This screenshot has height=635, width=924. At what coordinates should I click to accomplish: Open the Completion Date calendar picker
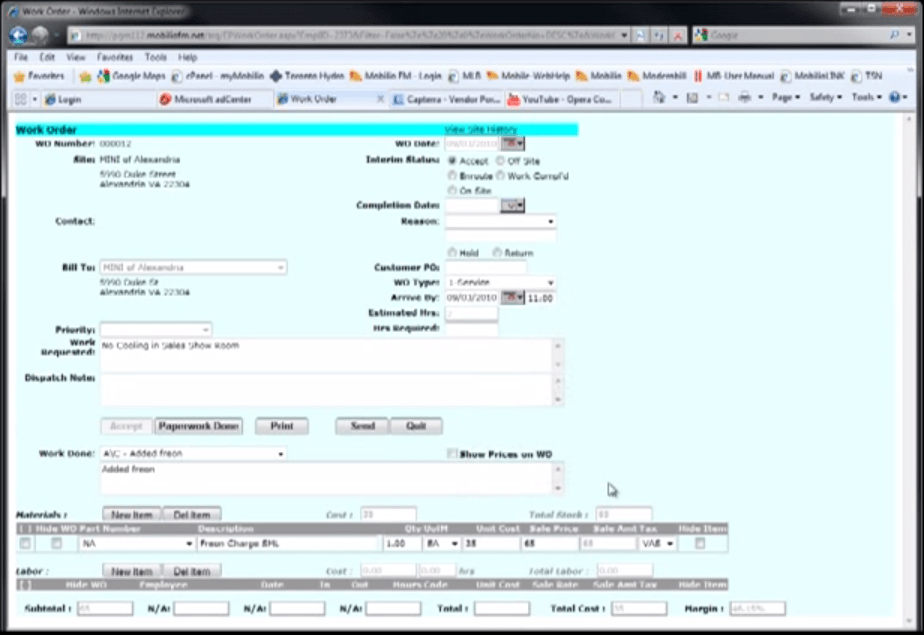tap(513, 206)
